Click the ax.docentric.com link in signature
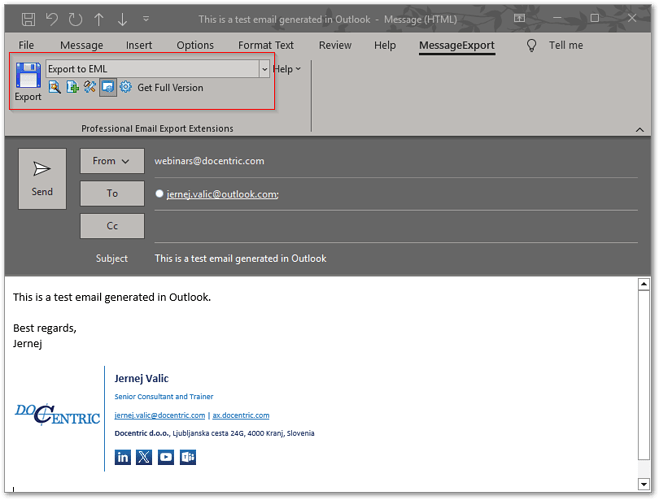 click(x=241, y=415)
